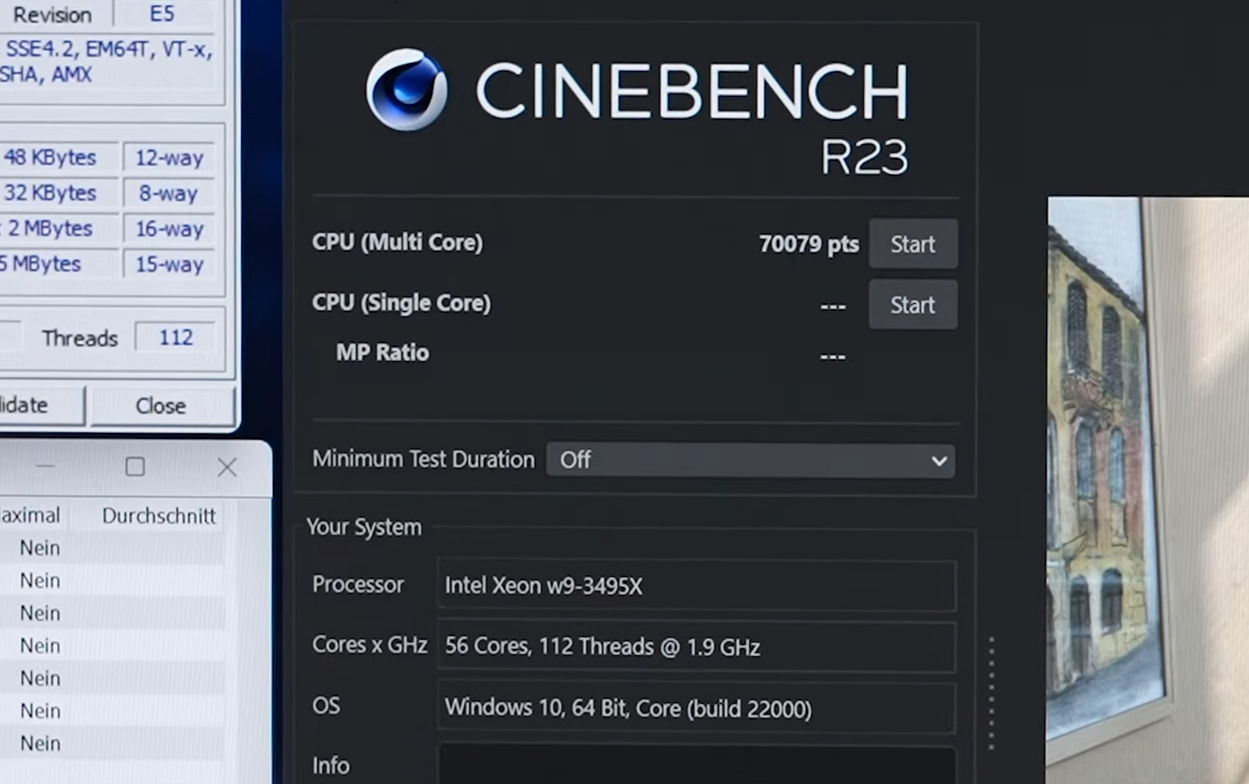The image size is (1249, 784).
Task: Click the Close button in CPU-Z window
Action: click(x=161, y=405)
